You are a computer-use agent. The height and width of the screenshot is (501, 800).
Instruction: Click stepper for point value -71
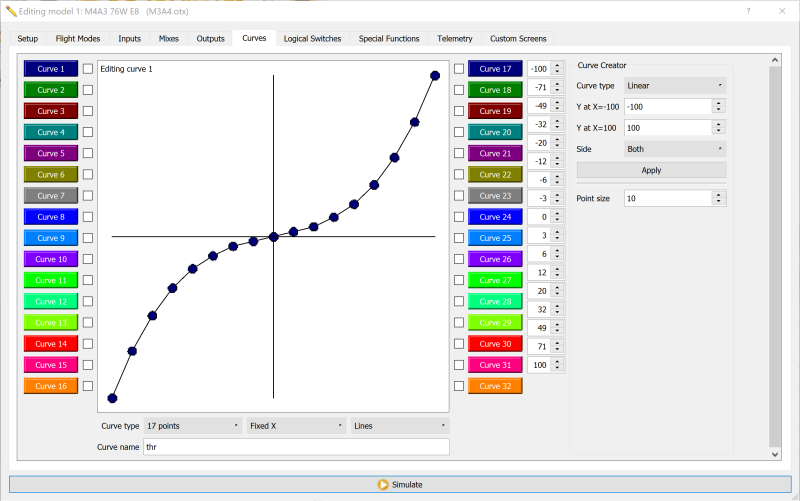(557, 87)
